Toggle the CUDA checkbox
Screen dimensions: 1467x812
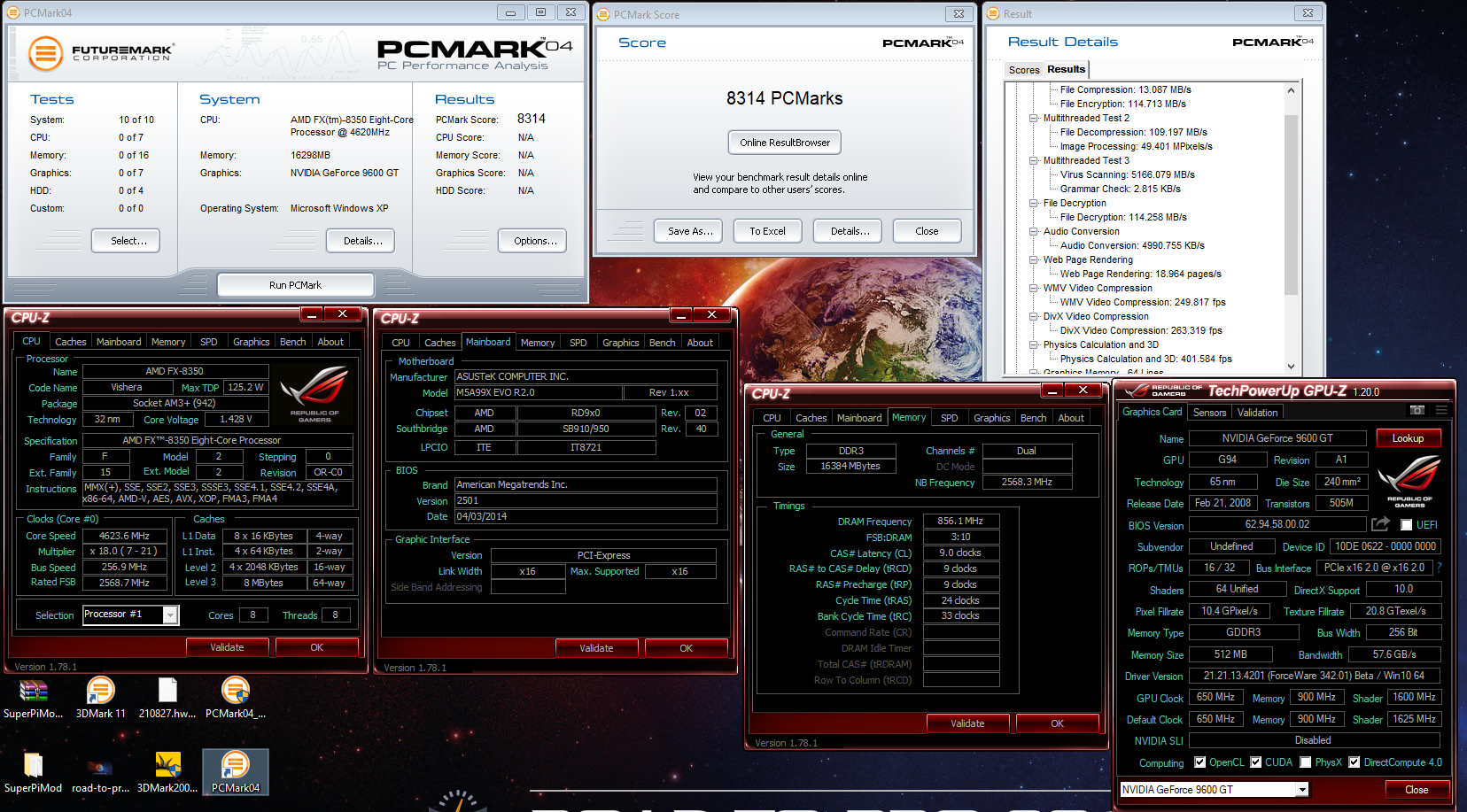[1255, 762]
